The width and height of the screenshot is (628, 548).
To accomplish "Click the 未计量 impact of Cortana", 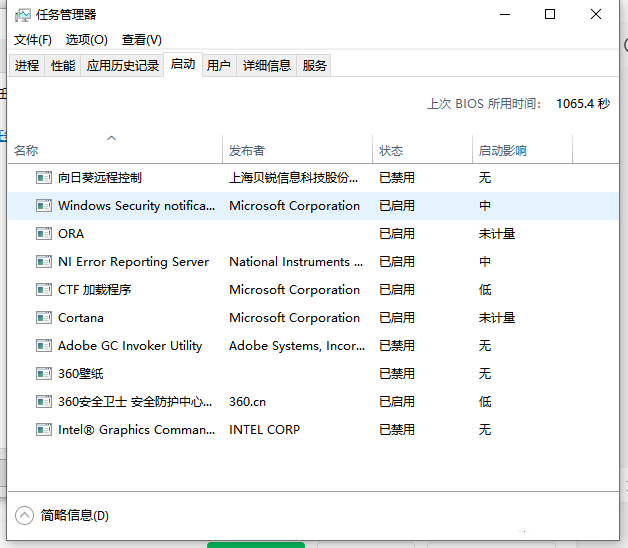I will (497, 318).
